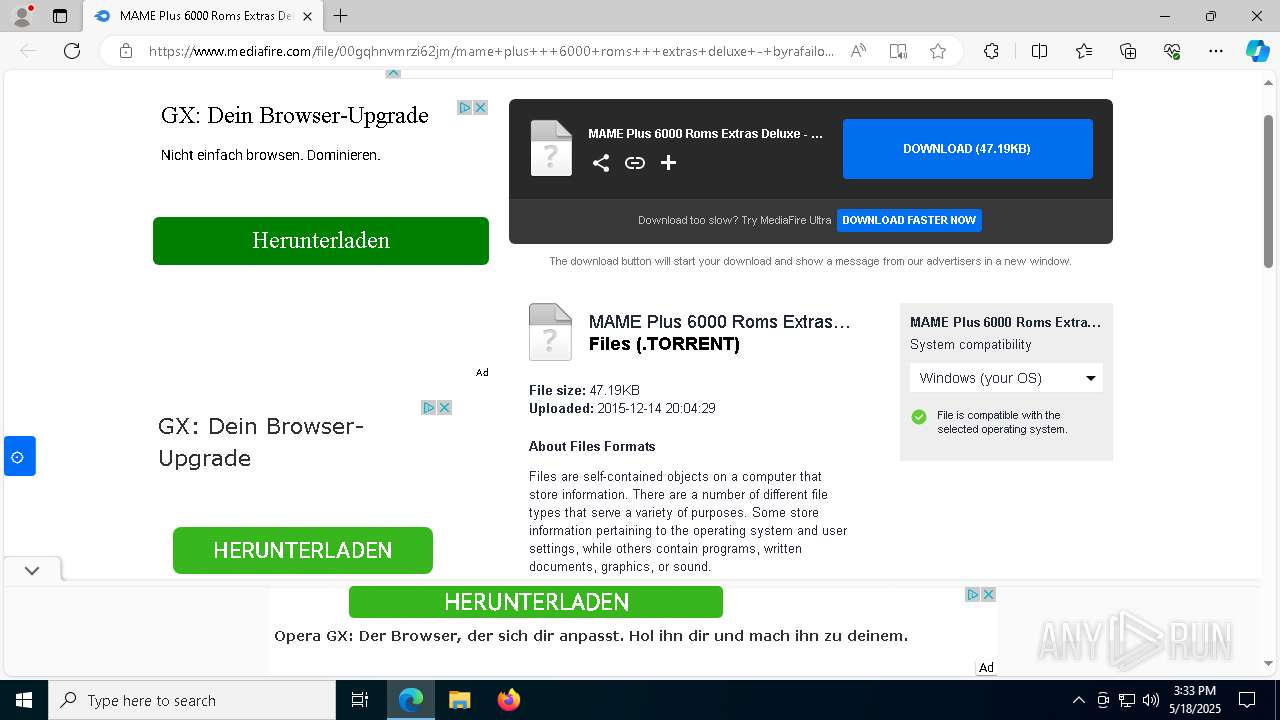Open AdChoices info on bottom banner ad
This screenshot has height=720, width=1280.
click(x=972, y=594)
